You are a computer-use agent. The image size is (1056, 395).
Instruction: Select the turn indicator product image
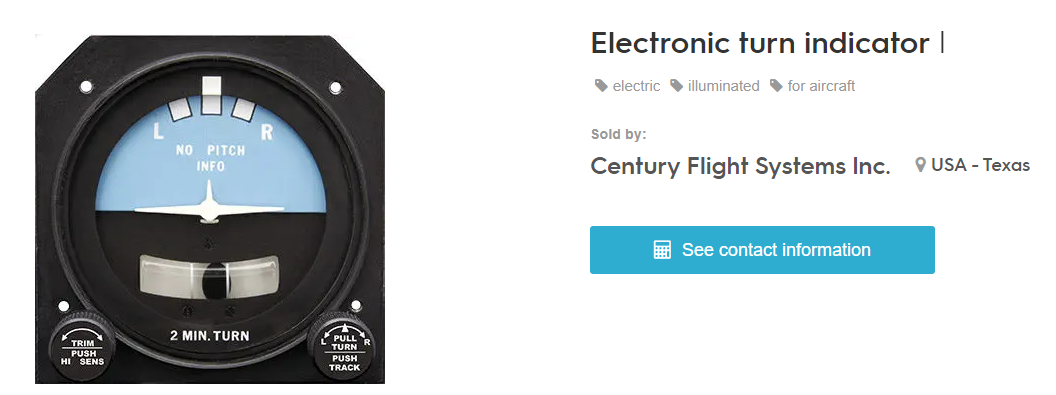[210, 209]
